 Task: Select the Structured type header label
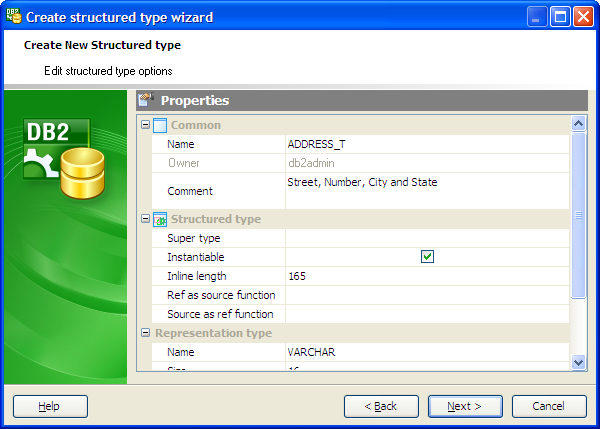[x=216, y=219]
